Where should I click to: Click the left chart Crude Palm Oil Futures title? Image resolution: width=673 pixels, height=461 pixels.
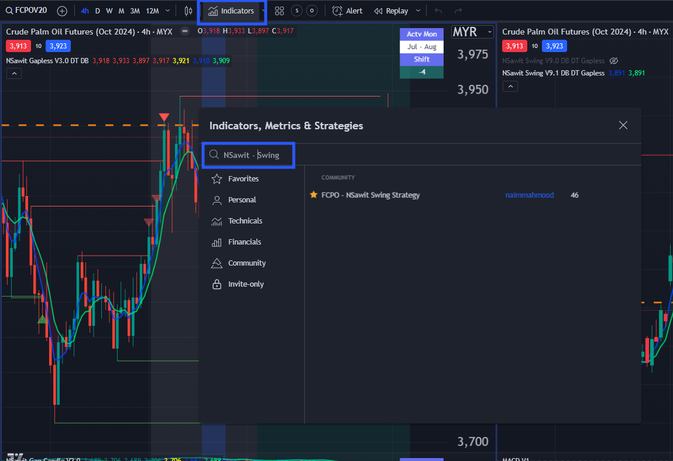coord(89,31)
